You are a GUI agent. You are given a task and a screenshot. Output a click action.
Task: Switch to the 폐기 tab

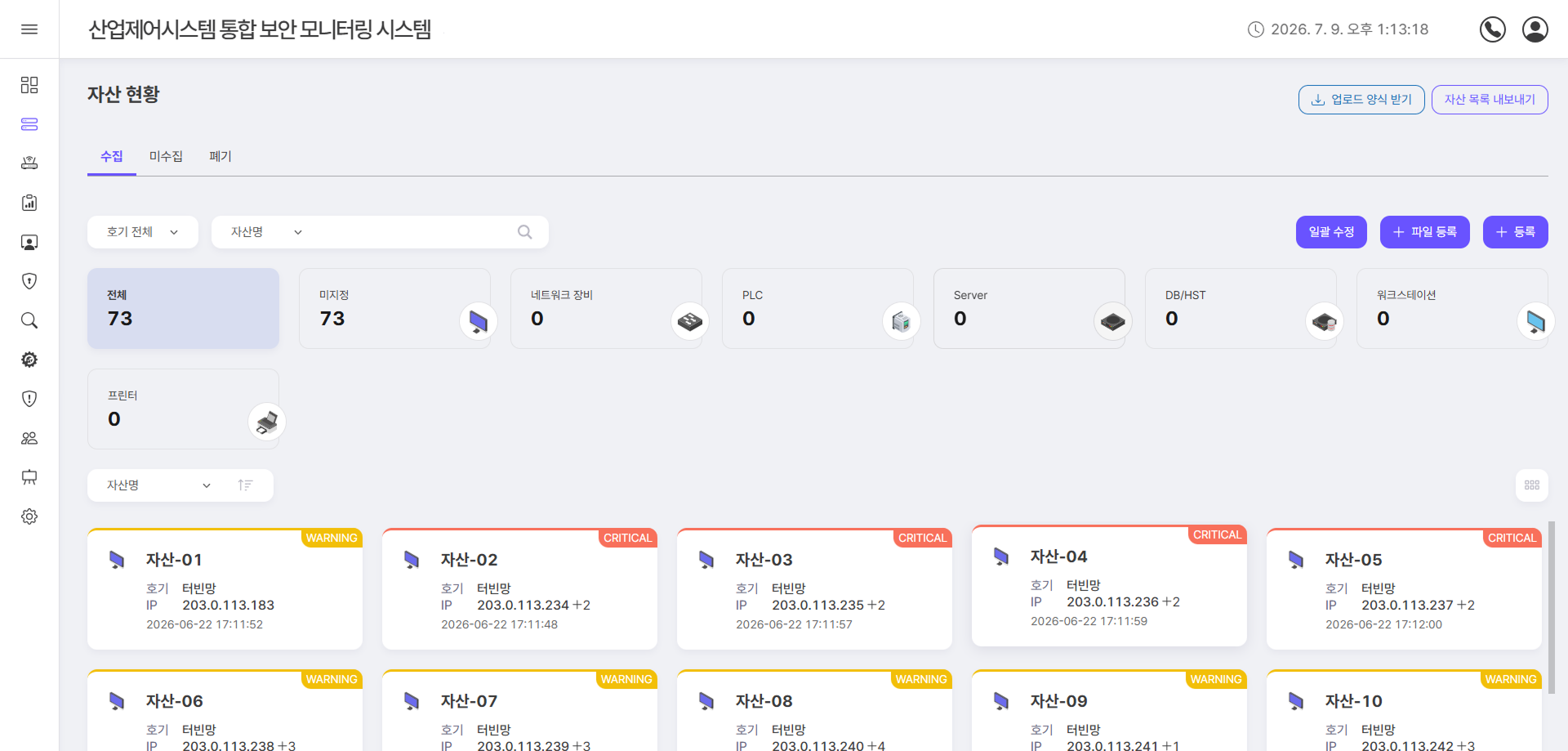[x=220, y=156]
